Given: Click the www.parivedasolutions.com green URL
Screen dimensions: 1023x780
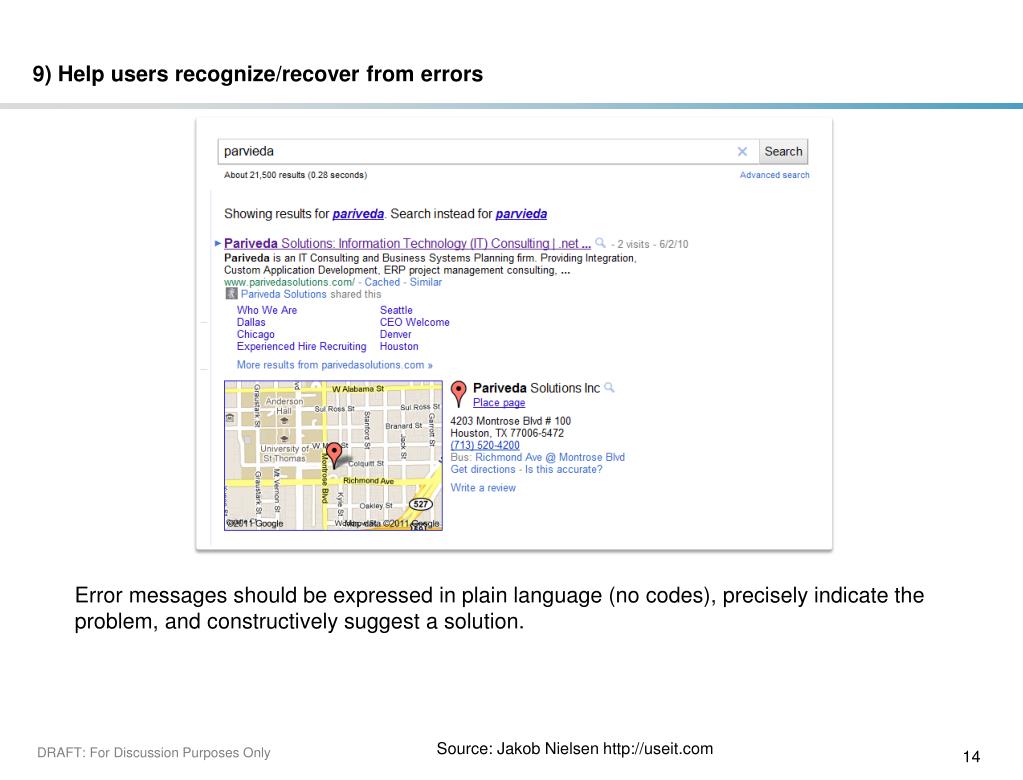Looking at the screenshot, I should click(x=290, y=282).
